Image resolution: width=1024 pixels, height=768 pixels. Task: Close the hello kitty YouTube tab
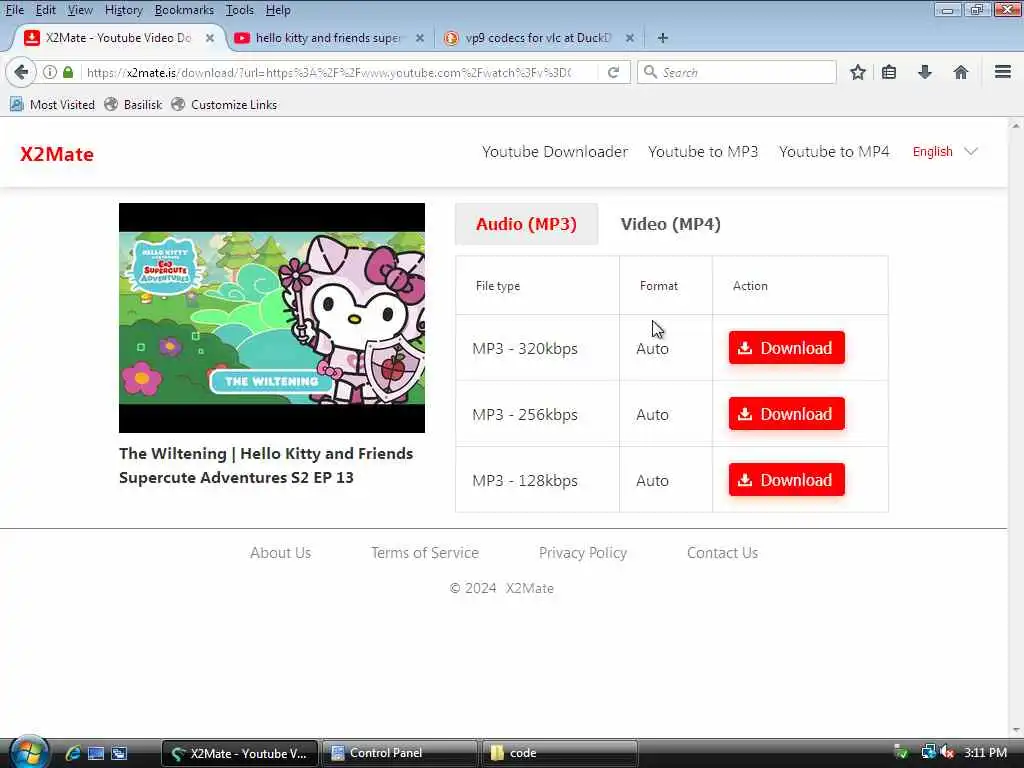coord(420,38)
